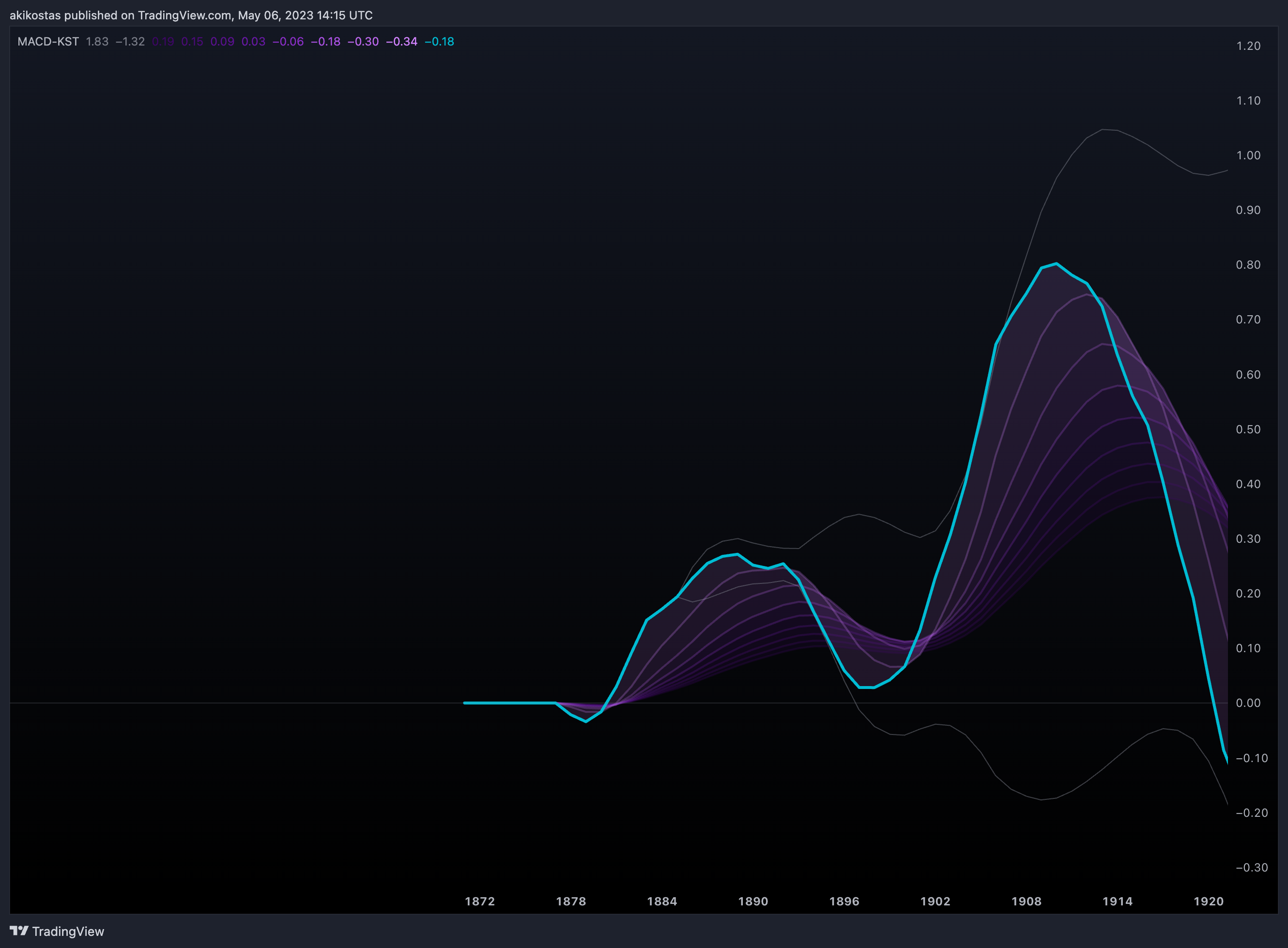This screenshot has height=948, width=1288.
Task: Click the TradingView logo icon at bottom
Action: pos(19,930)
